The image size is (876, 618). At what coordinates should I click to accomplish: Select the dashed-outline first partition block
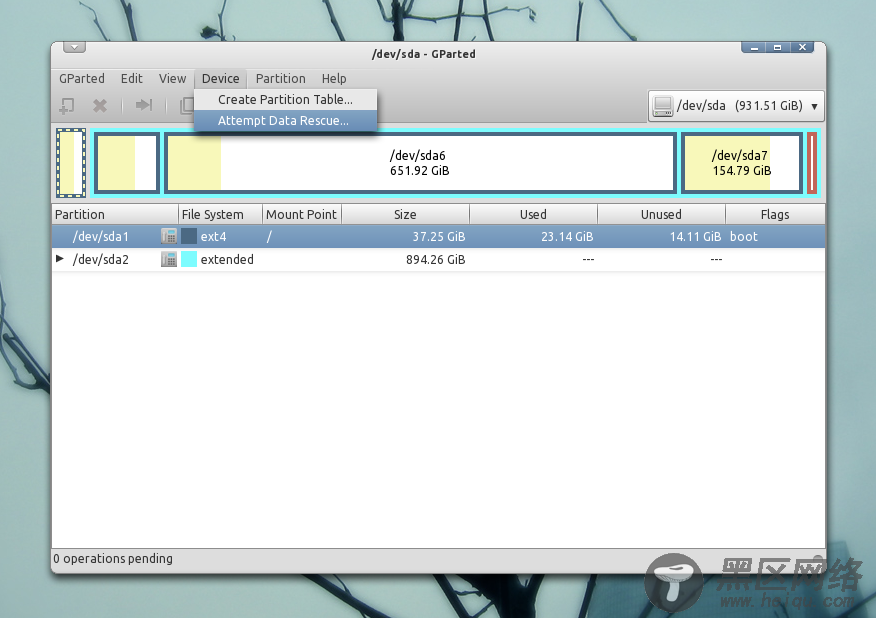coord(71,163)
